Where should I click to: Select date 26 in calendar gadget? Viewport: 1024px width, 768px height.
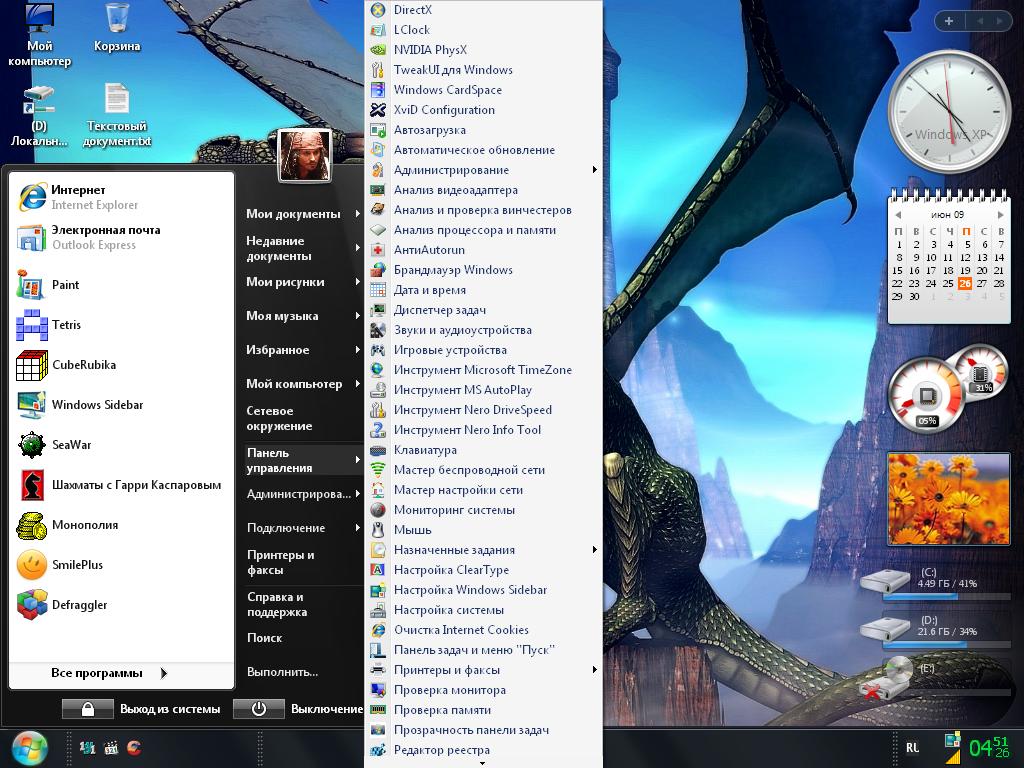pos(965,283)
